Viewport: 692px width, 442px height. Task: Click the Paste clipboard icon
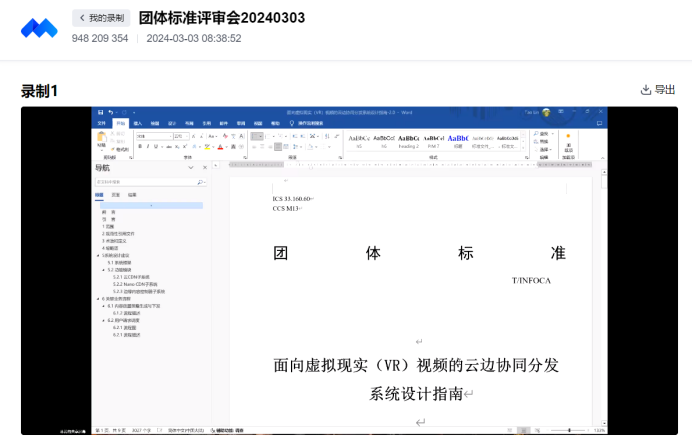tap(102, 137)
